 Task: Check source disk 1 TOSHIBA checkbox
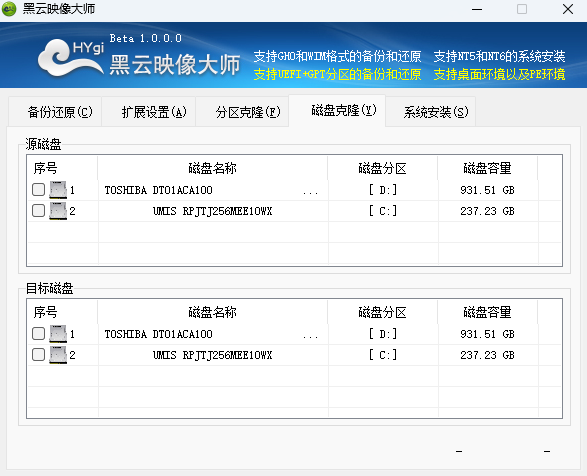point(38,190)
